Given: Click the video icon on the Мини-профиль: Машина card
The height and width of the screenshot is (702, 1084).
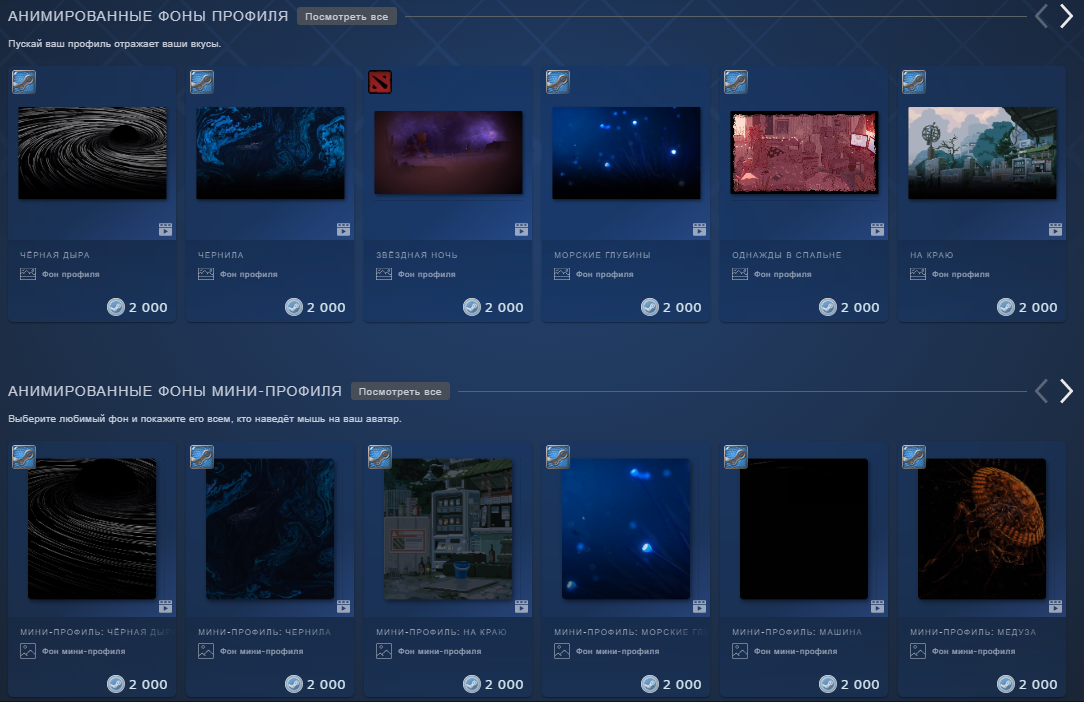Looking at the screenshot, I should pyautogui.click(x=877, y=607).
